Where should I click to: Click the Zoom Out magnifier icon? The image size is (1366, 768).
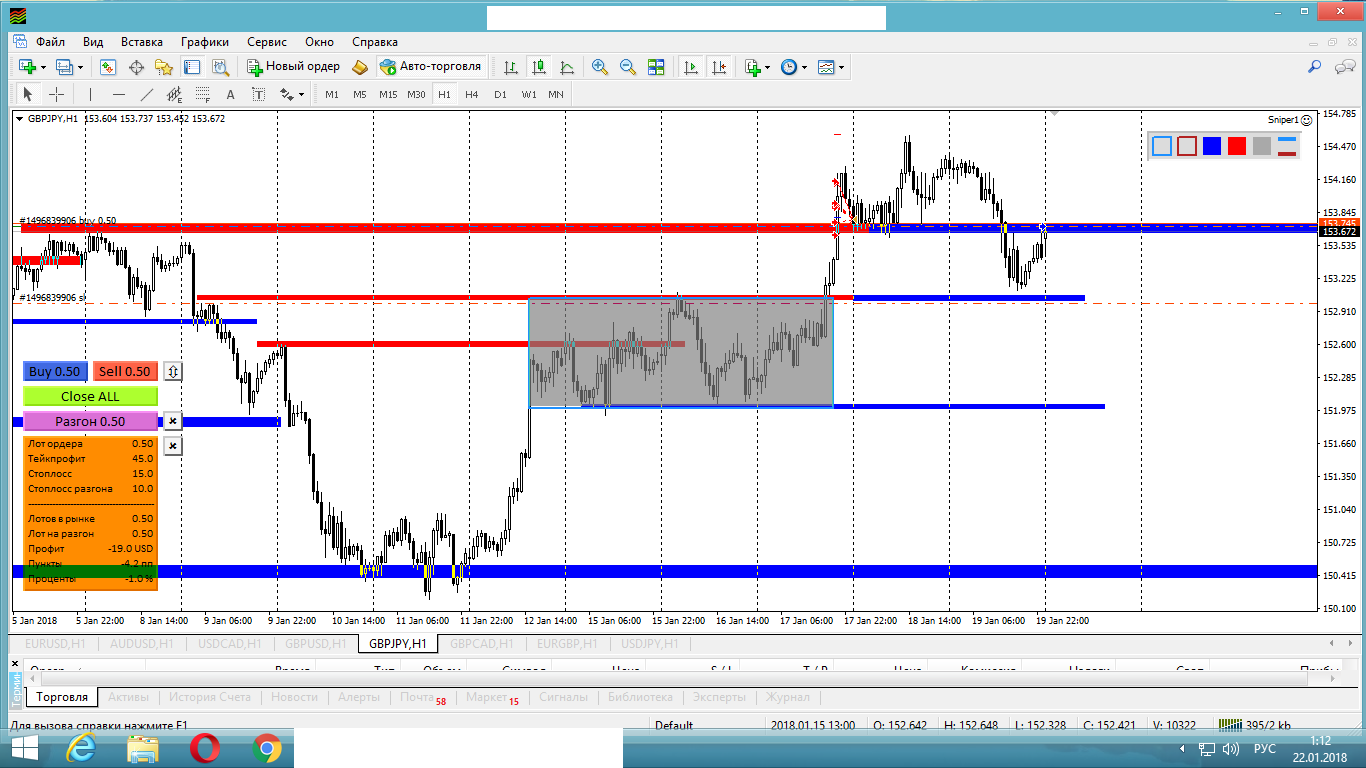pyautogui.click(x=628, y=67)
